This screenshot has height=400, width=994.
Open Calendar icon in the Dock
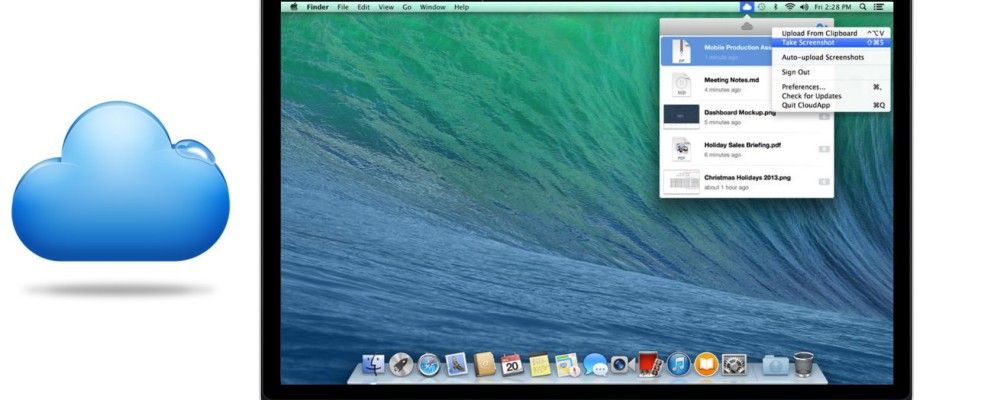[512, 365]
